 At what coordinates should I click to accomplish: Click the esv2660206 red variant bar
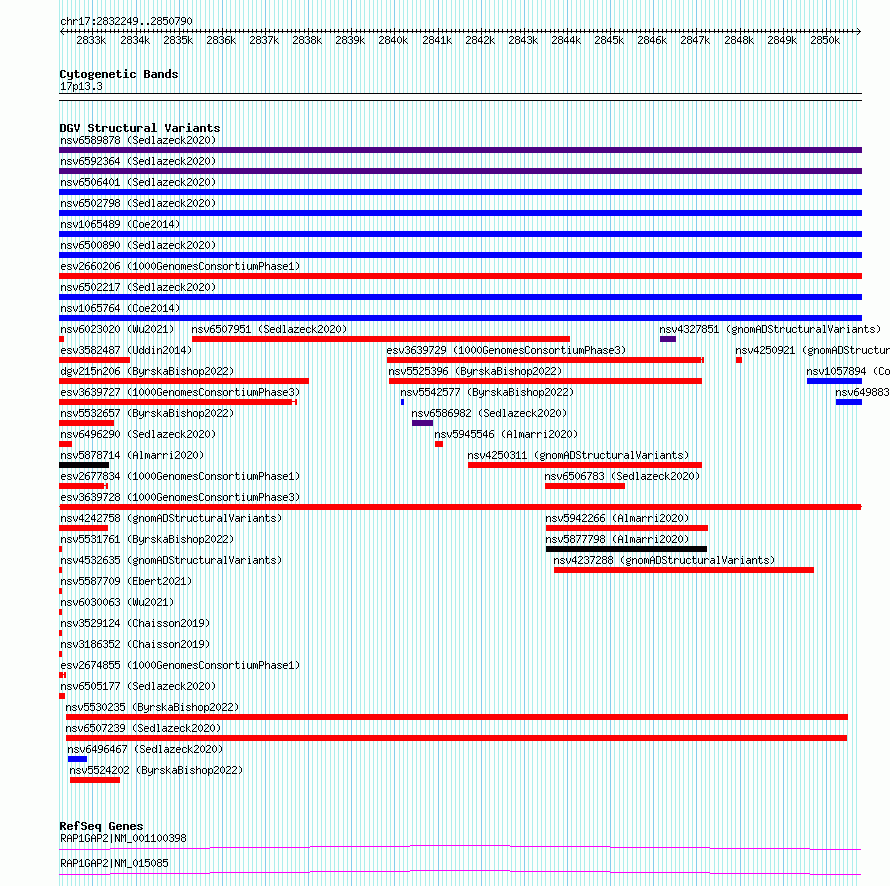pos(460,276)
